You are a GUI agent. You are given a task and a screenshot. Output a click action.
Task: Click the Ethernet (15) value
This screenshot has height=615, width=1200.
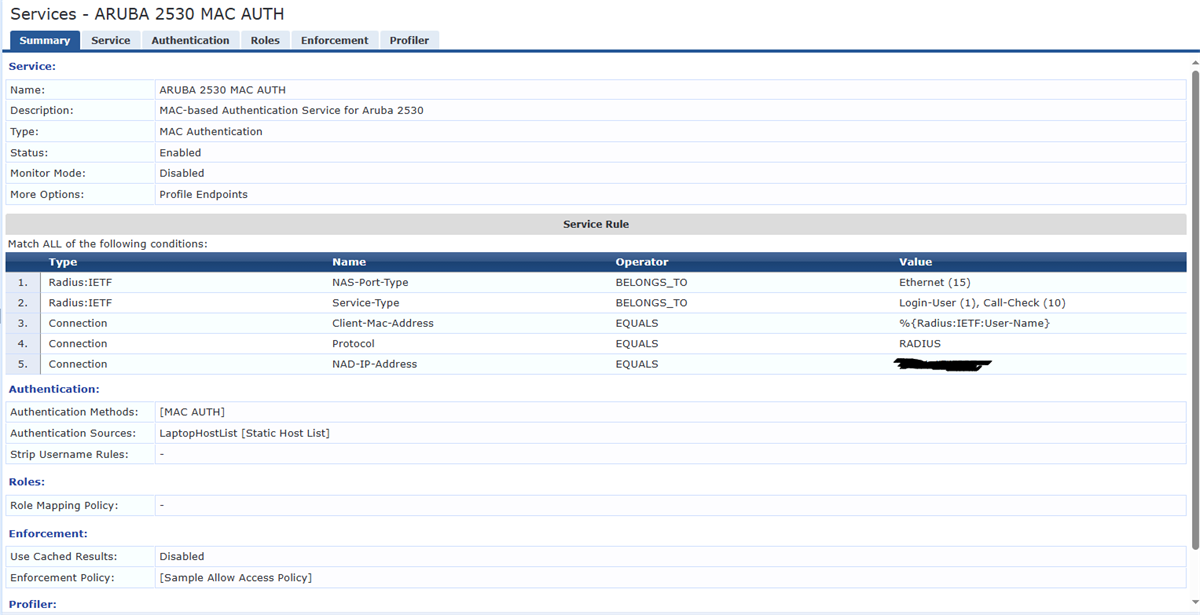tap(935, 282)
